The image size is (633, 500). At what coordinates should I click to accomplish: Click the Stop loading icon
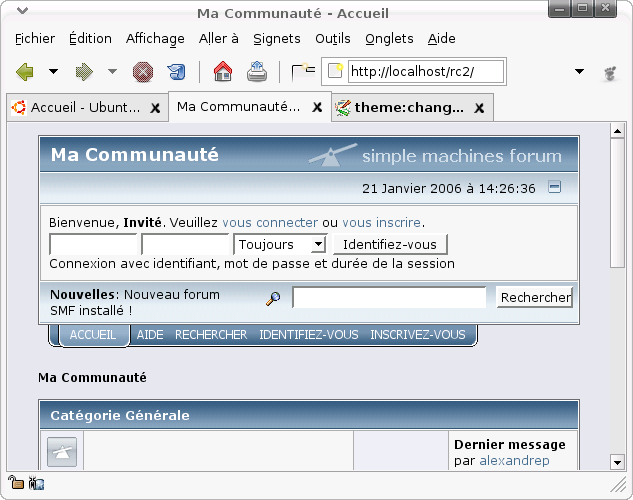[x=143, y=72]
